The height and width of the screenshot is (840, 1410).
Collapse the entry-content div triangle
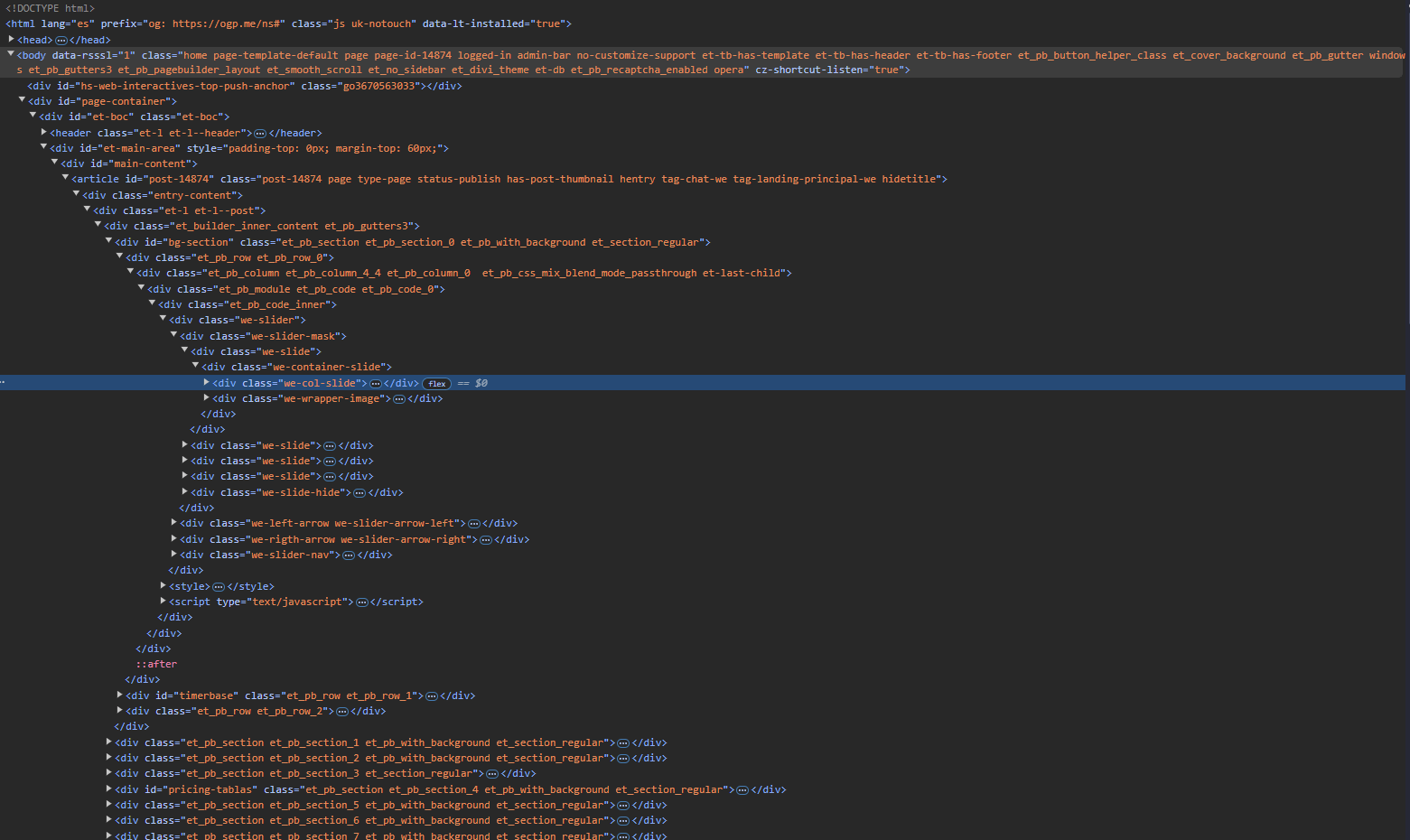coord(77,194)
